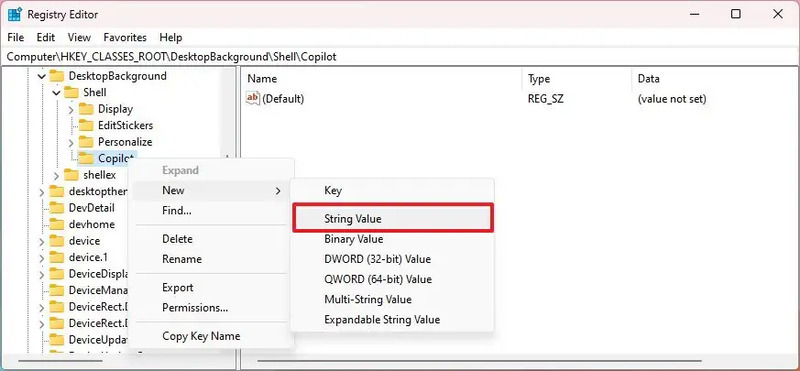Click the DevDetail folder icon
The width and height of the screenshot is (800, 371).
click(57, 208)
